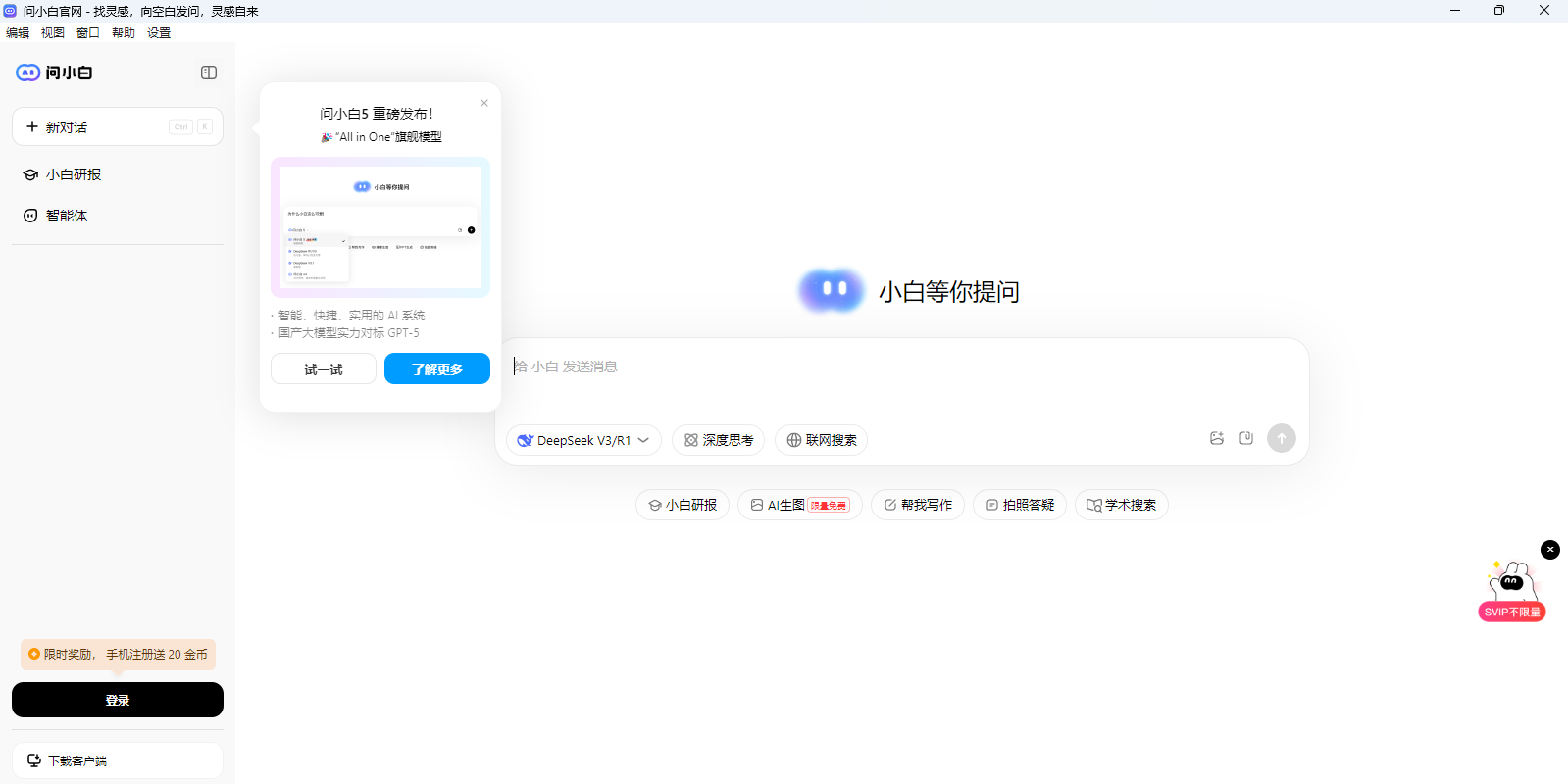Screen dimensions: 1568x784
Task: Toggle 联网搜索 web search mode
Action: 821,440
